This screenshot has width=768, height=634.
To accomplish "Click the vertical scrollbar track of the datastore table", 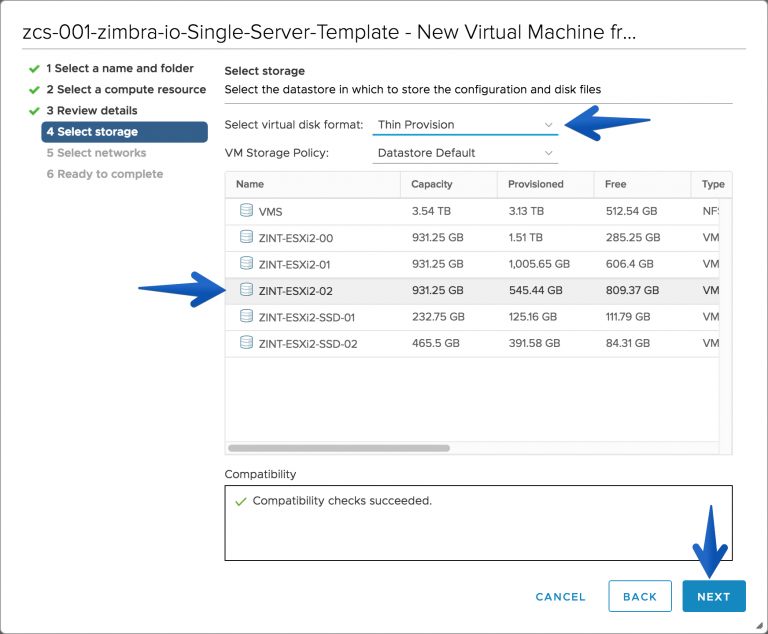I will coord(725,326).
